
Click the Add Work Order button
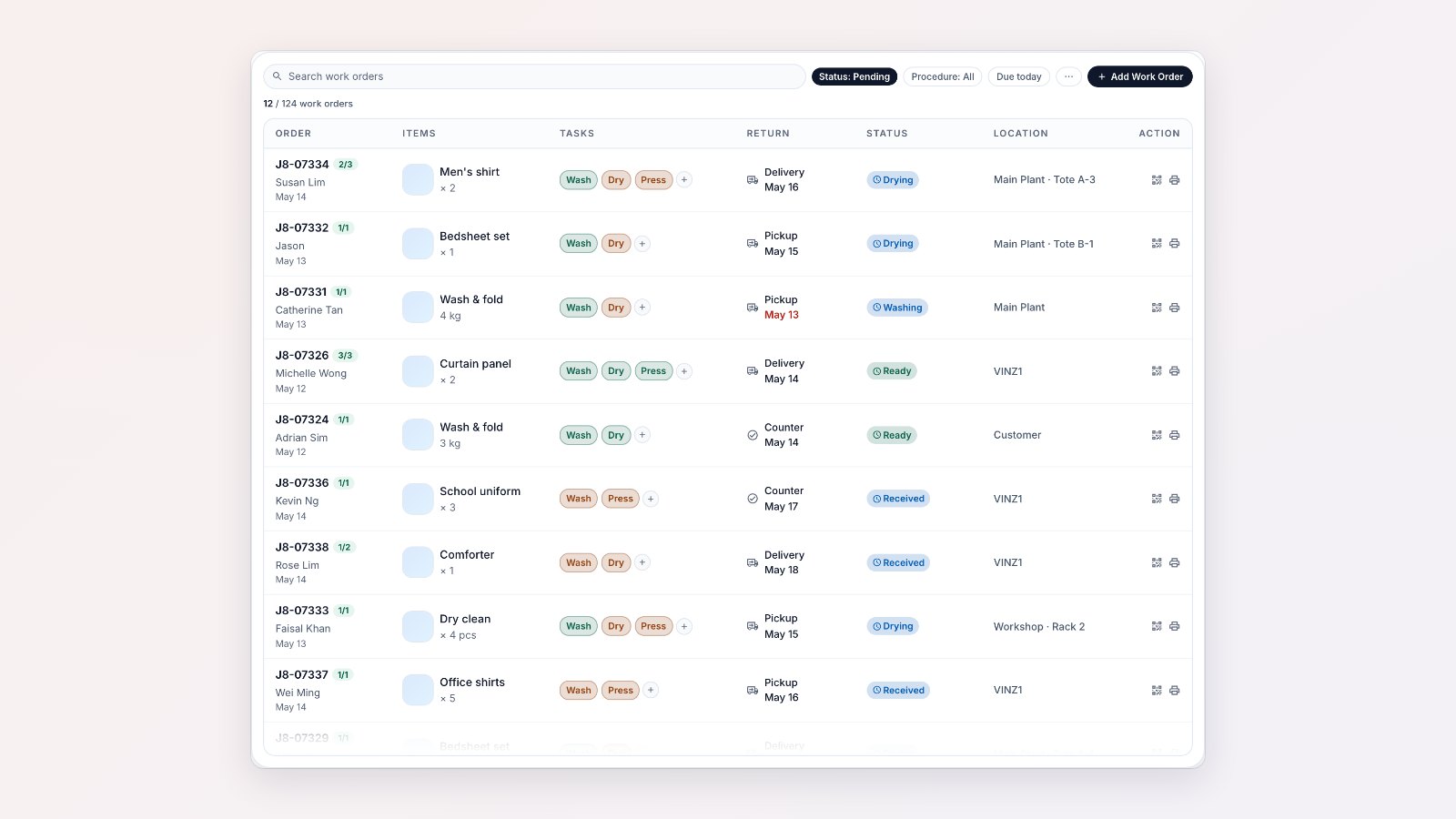click(x=1140, y=76)
